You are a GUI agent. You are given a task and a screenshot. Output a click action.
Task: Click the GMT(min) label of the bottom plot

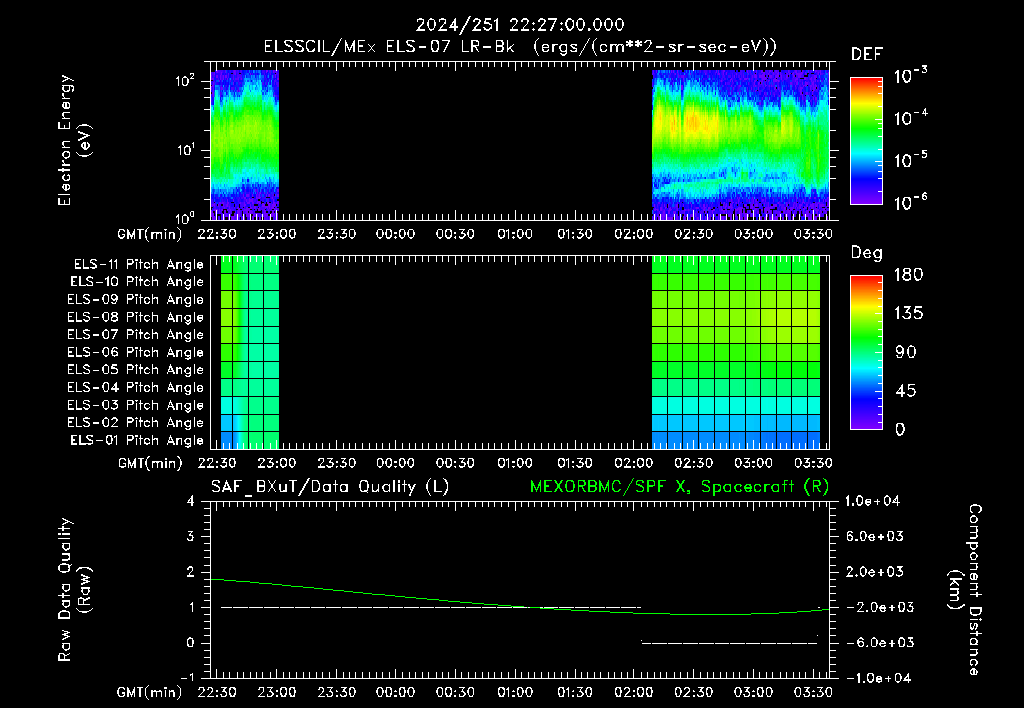(x=150, y=692)
